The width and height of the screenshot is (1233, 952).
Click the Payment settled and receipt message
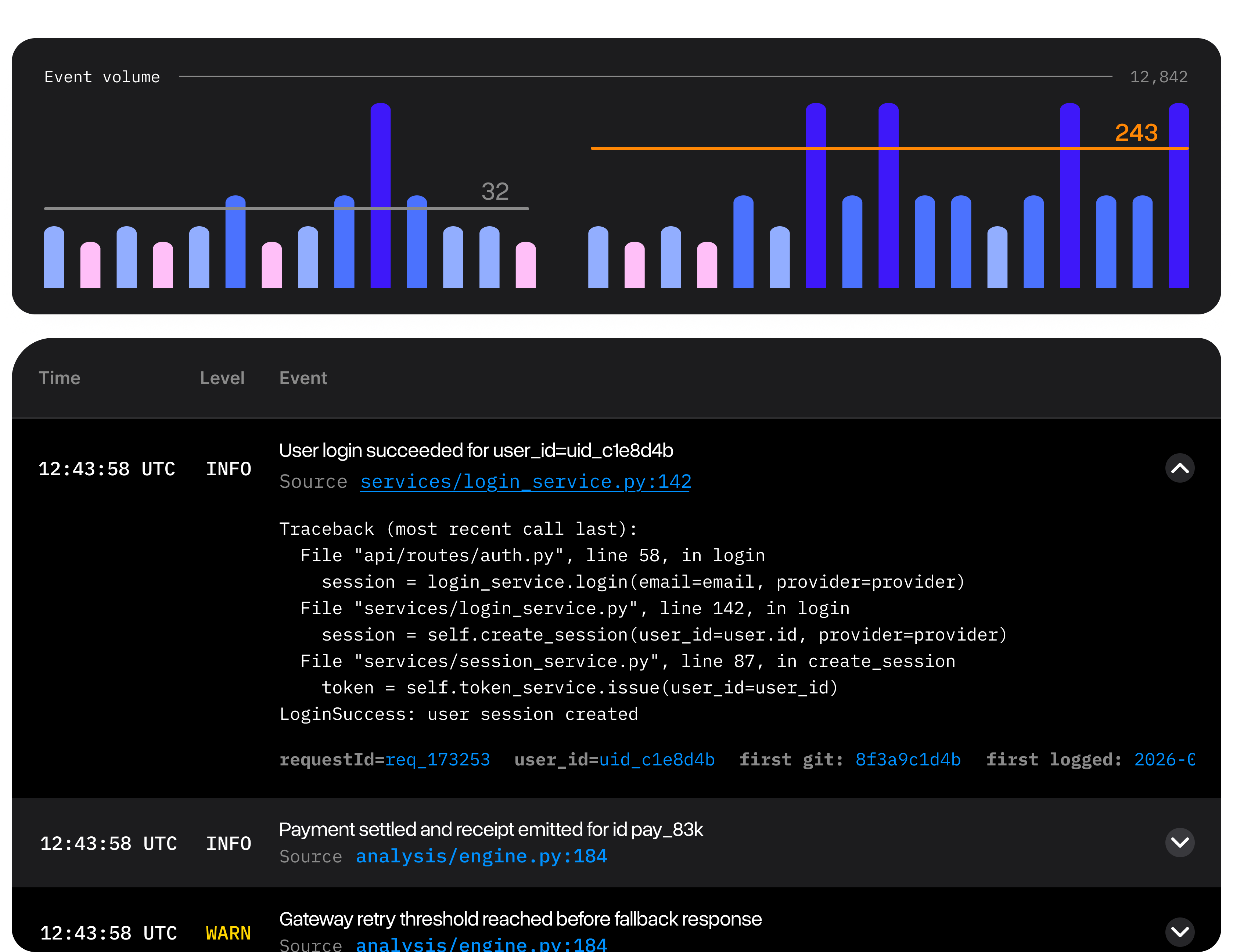[490, 829]
